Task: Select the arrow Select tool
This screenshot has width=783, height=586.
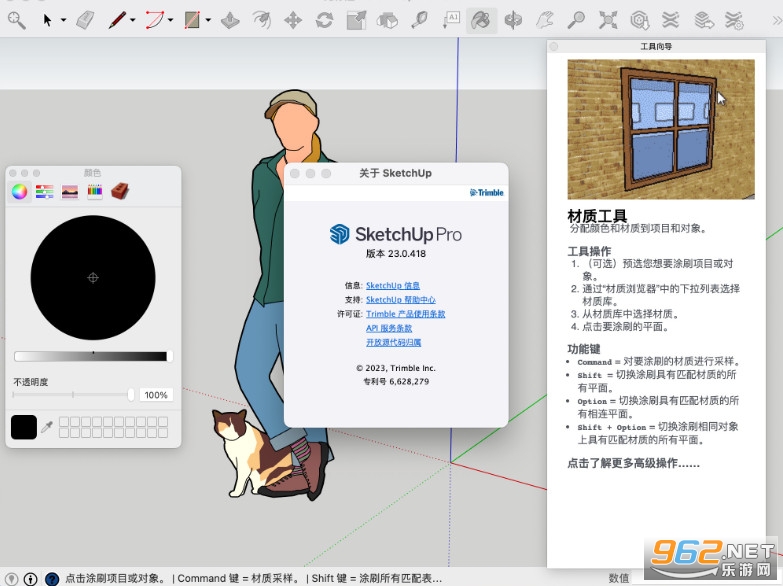Action: pyautogui.click(x=47, y=20)
